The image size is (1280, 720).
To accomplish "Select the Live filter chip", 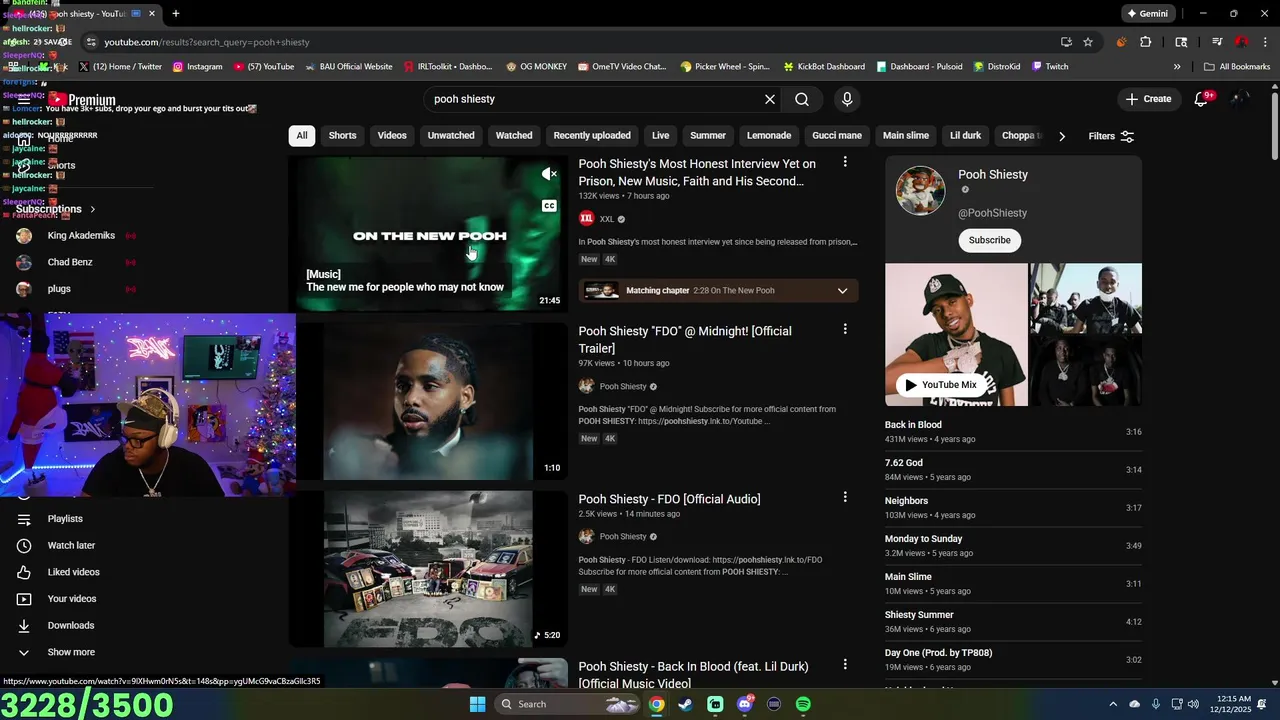I will click(x=661, y=135).
